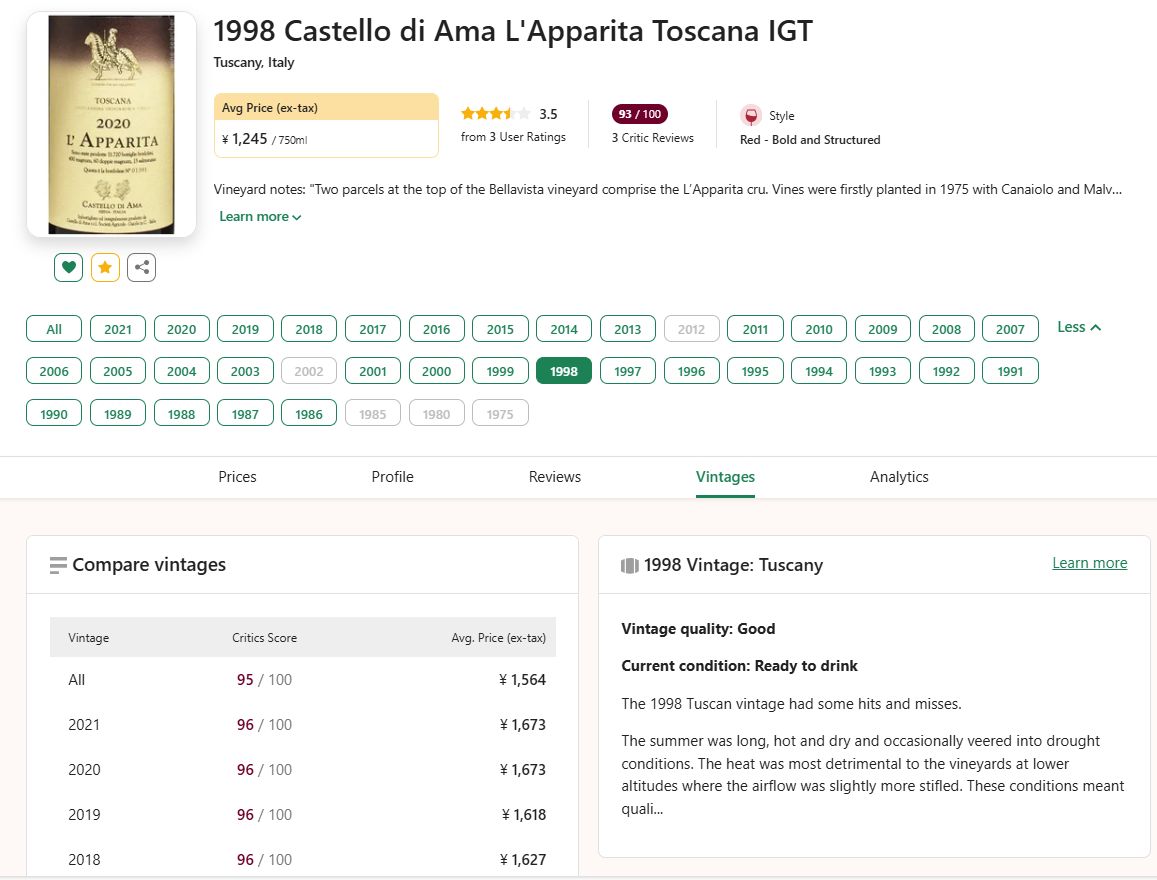Pick the 1999 vintage pill

pos(500,371)
